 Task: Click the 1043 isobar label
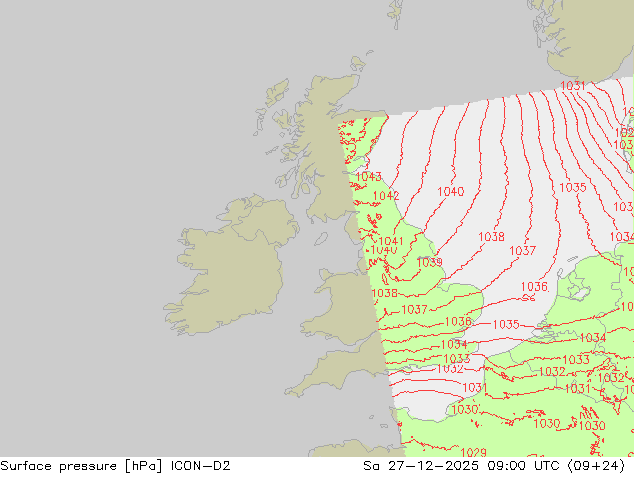(368, 177)
